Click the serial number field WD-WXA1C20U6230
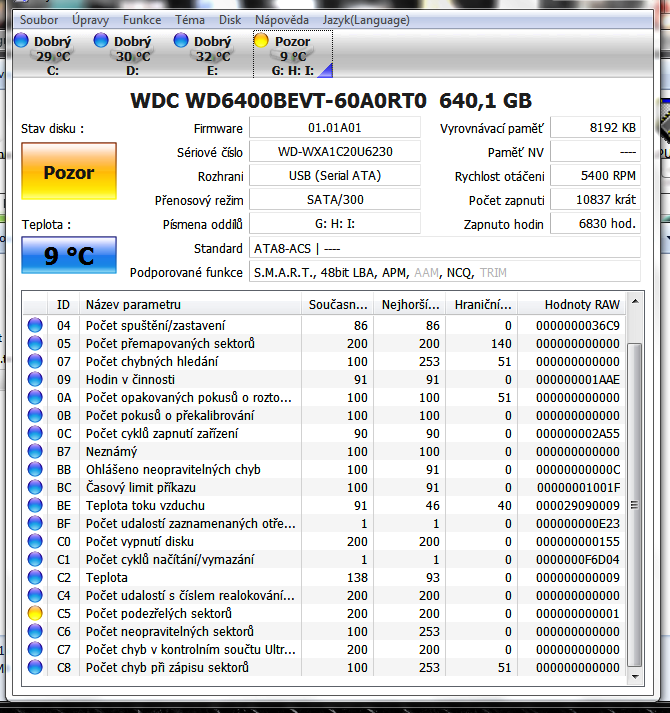The height and width of the screenshot is (713, 670). pyautogui.click(x=335, y=152)
